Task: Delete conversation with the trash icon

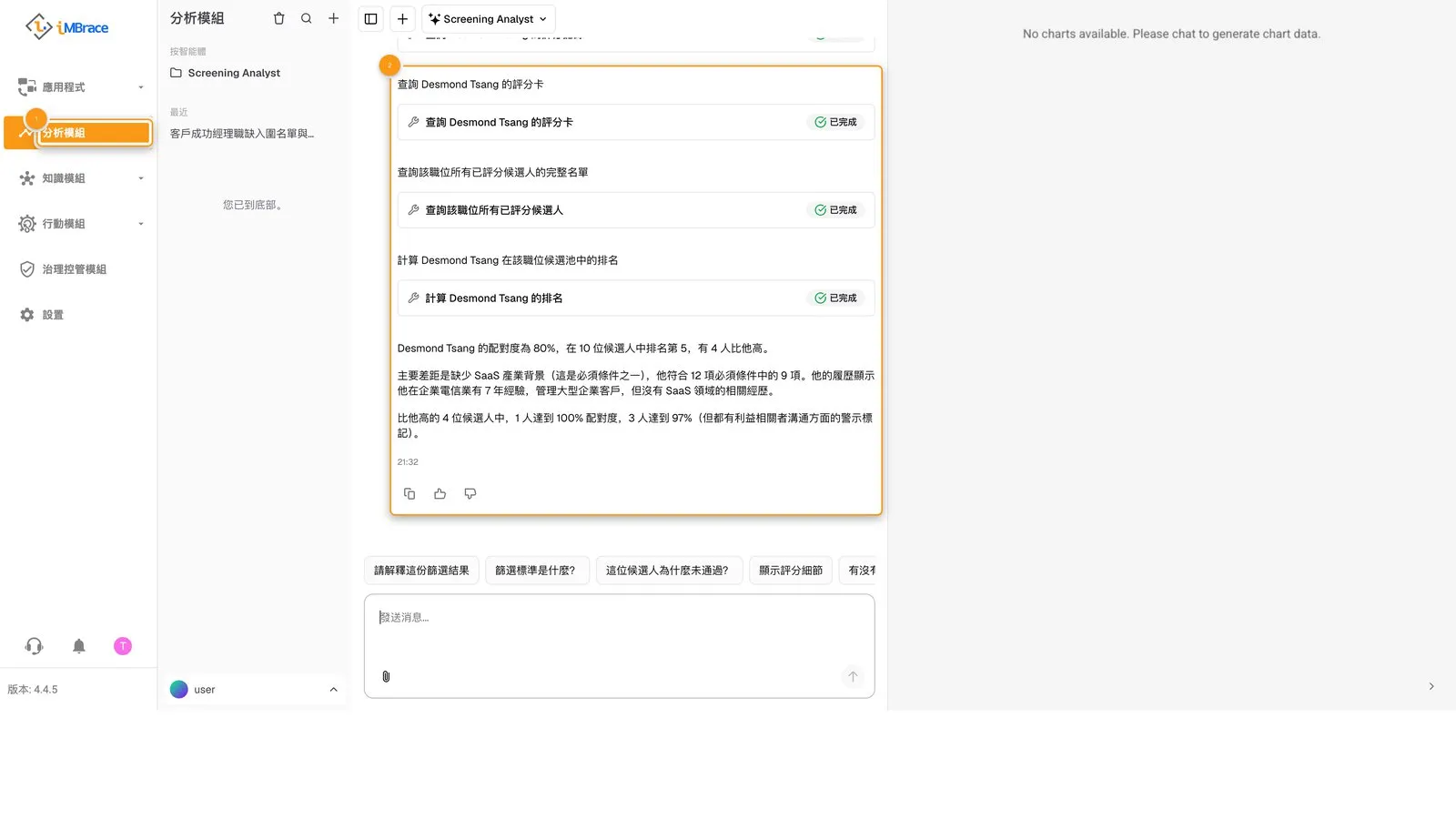Action: [279, 18]
